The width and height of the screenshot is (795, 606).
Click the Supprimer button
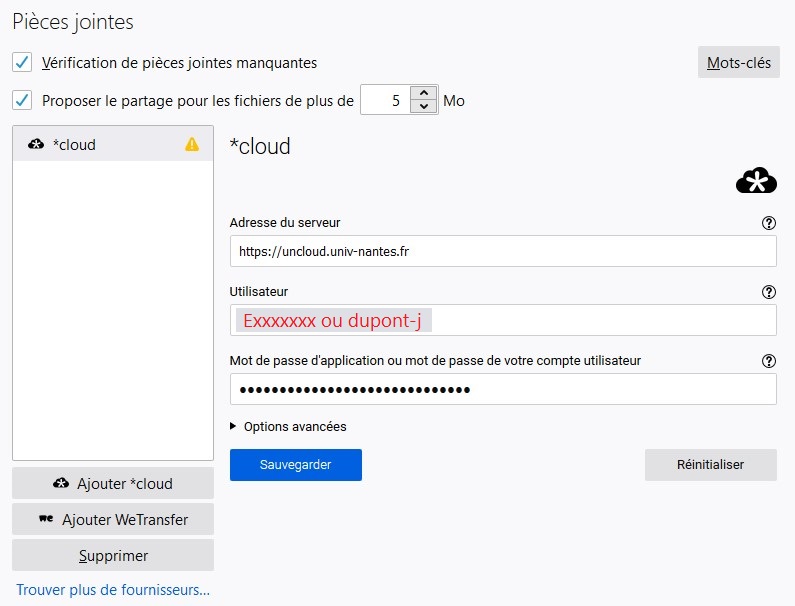(x=113, y=556)
